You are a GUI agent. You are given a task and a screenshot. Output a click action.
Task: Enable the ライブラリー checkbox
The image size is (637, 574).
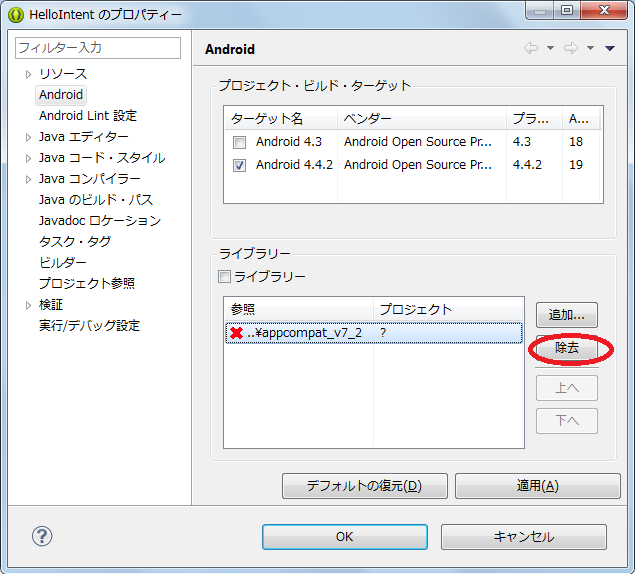(x=224, y=277)
